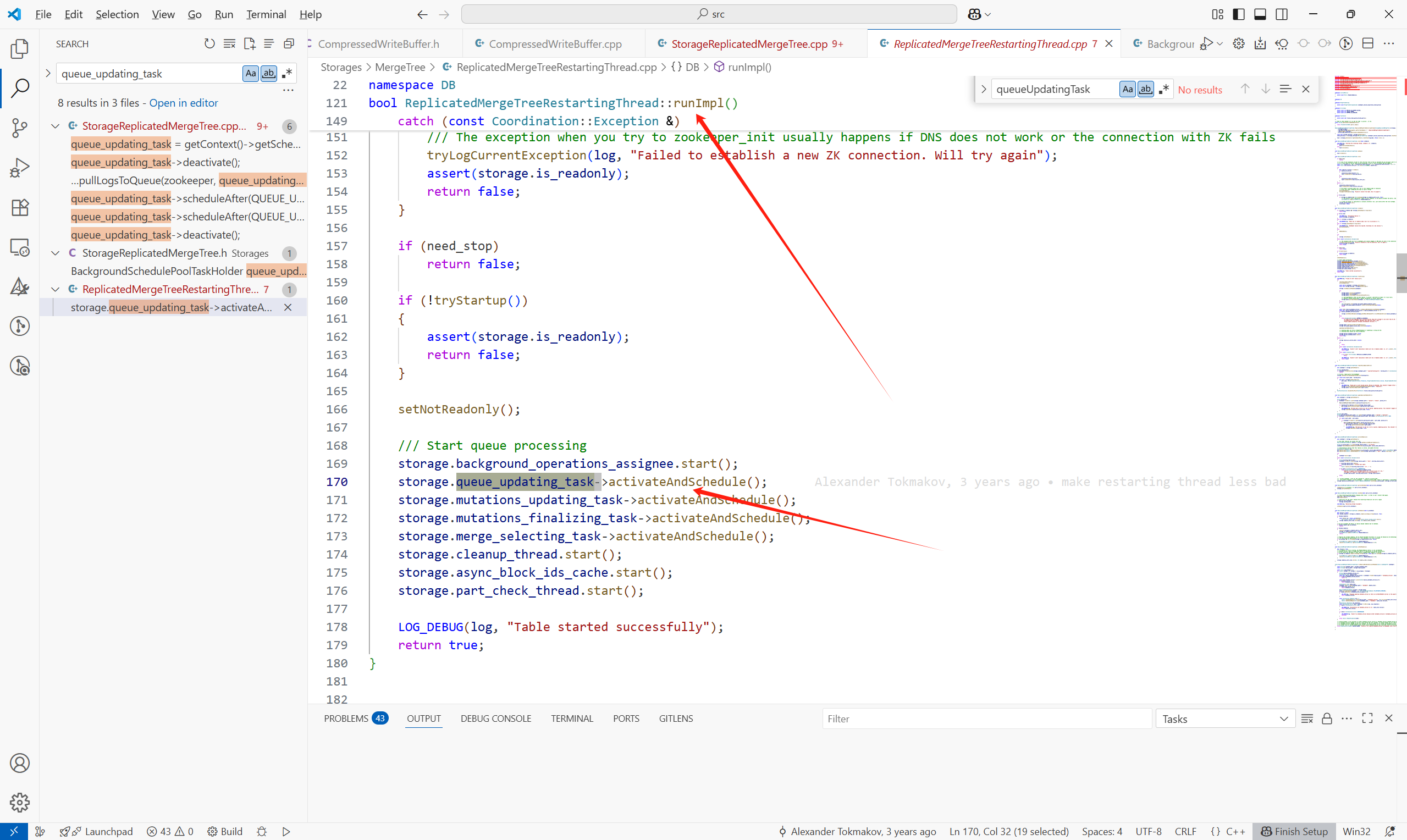This screenshot has width=1407, height=840.
Task: Clear search results in Search panel
Action: 229,43
